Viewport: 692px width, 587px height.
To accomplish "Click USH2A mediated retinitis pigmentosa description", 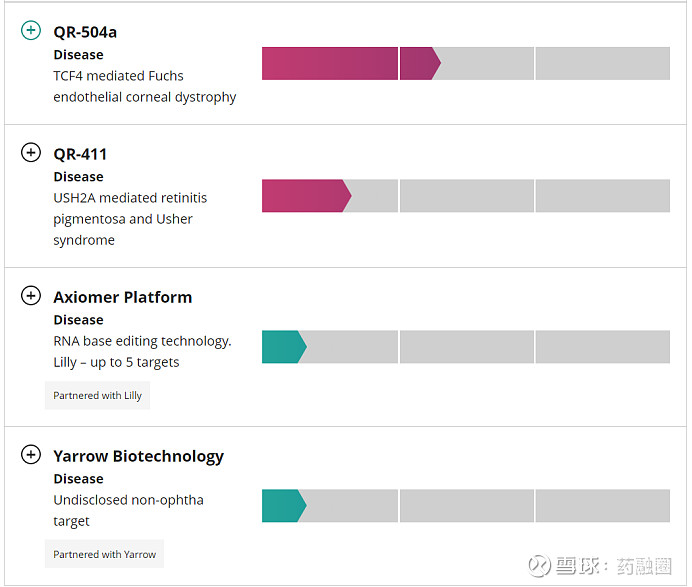I will click(x=130, y=219).
